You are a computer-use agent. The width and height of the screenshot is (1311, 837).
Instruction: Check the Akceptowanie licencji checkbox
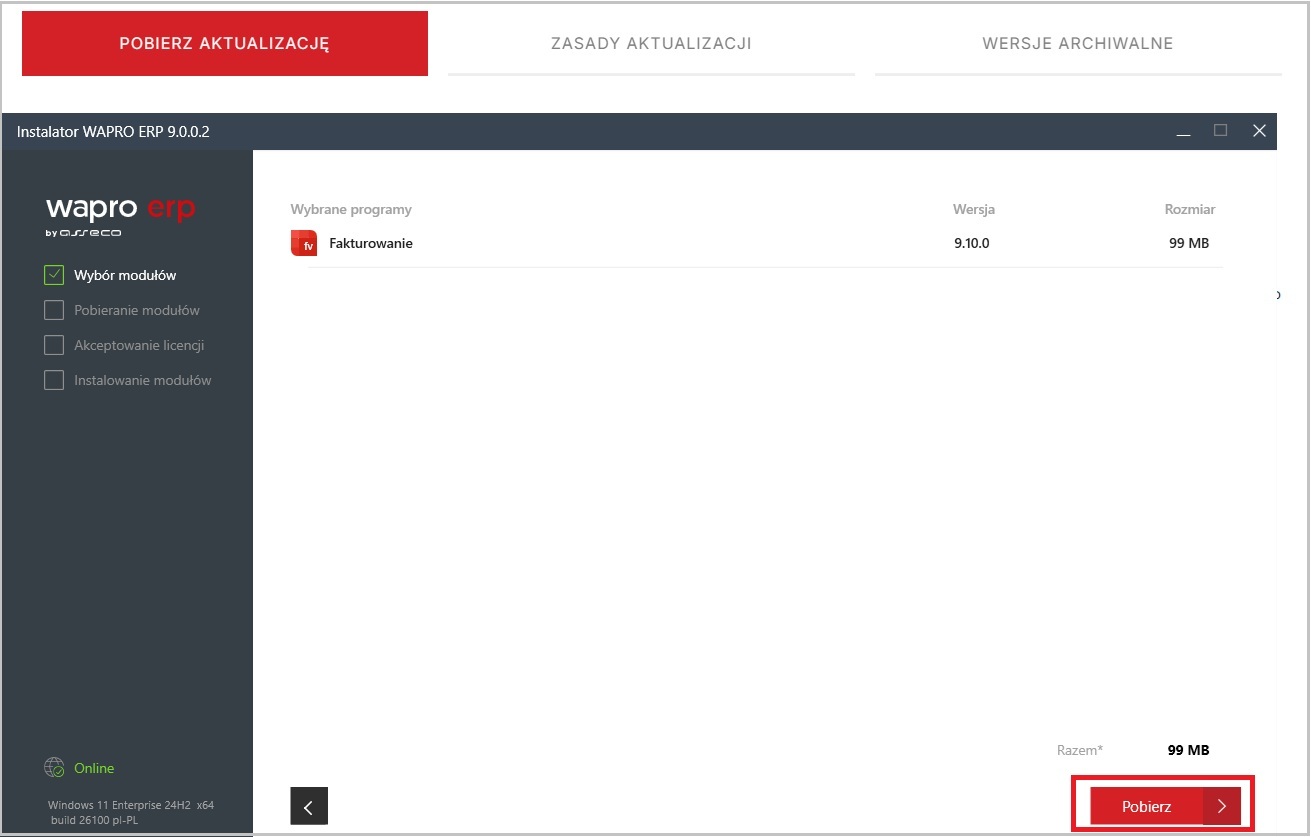tap(54, 344)
